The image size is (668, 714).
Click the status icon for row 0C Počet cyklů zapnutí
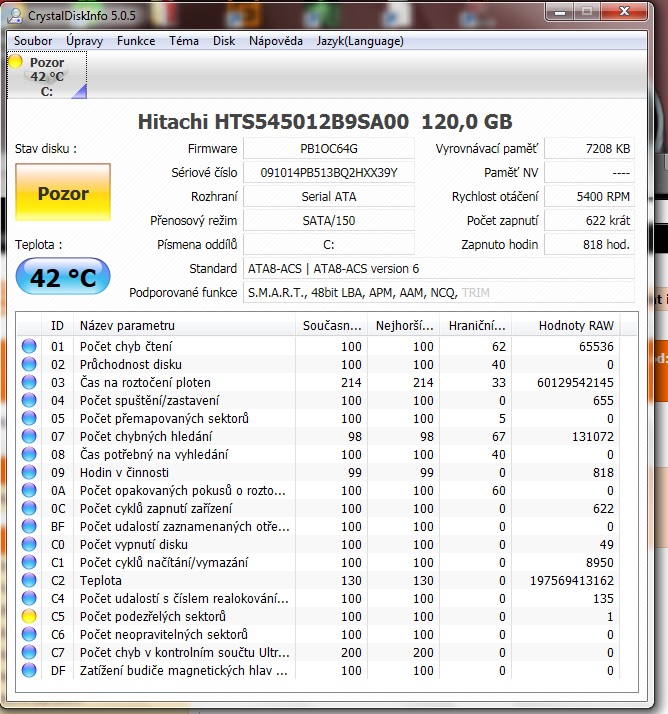tap(29, 508)
